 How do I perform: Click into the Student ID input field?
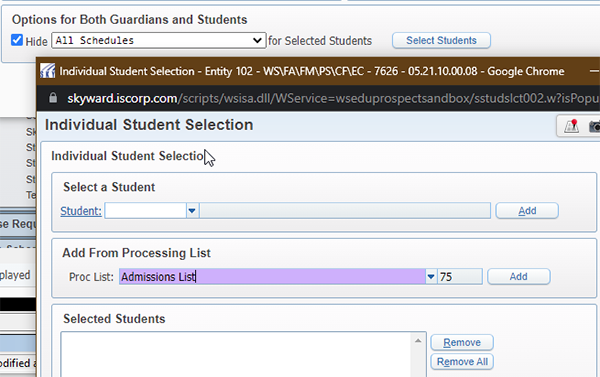(146, 211)
